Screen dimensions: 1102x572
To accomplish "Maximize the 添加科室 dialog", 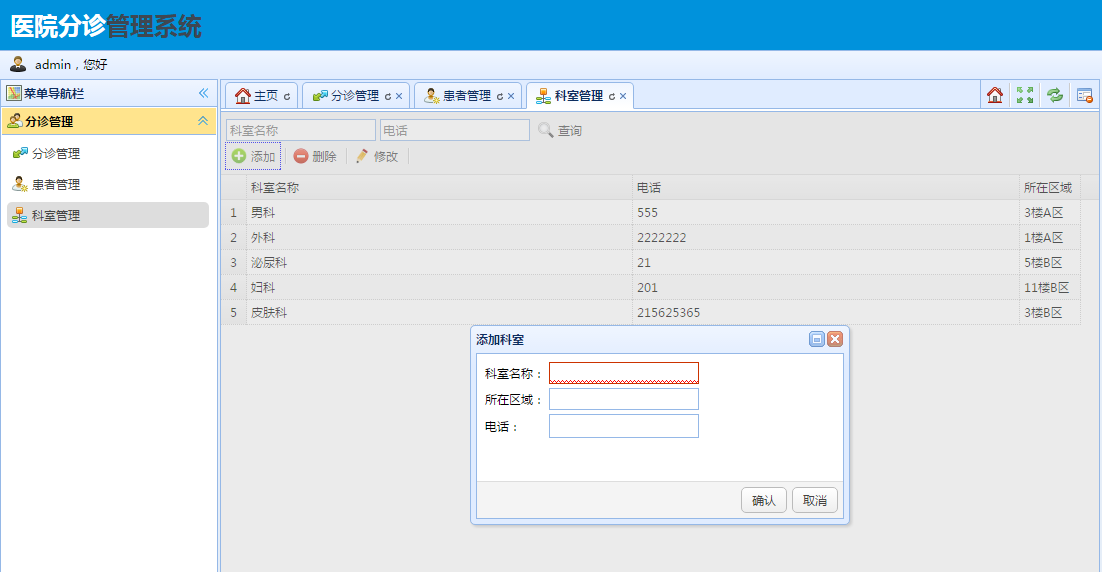I will click(x=817, y=339).
